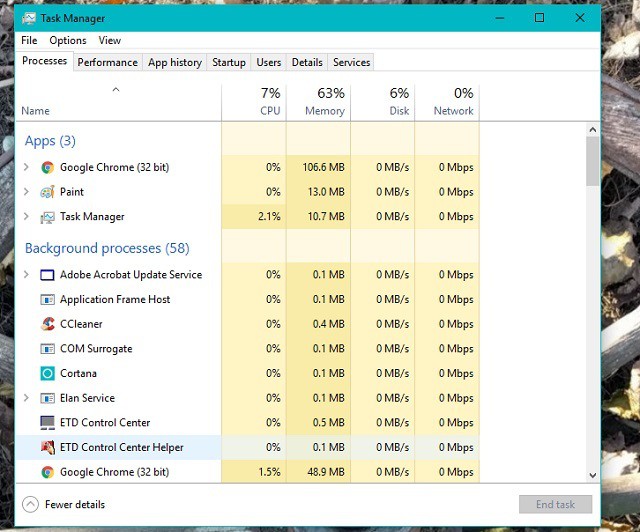
Task: Click the Background processes (58) heading
Action: [x=107, y=249]
